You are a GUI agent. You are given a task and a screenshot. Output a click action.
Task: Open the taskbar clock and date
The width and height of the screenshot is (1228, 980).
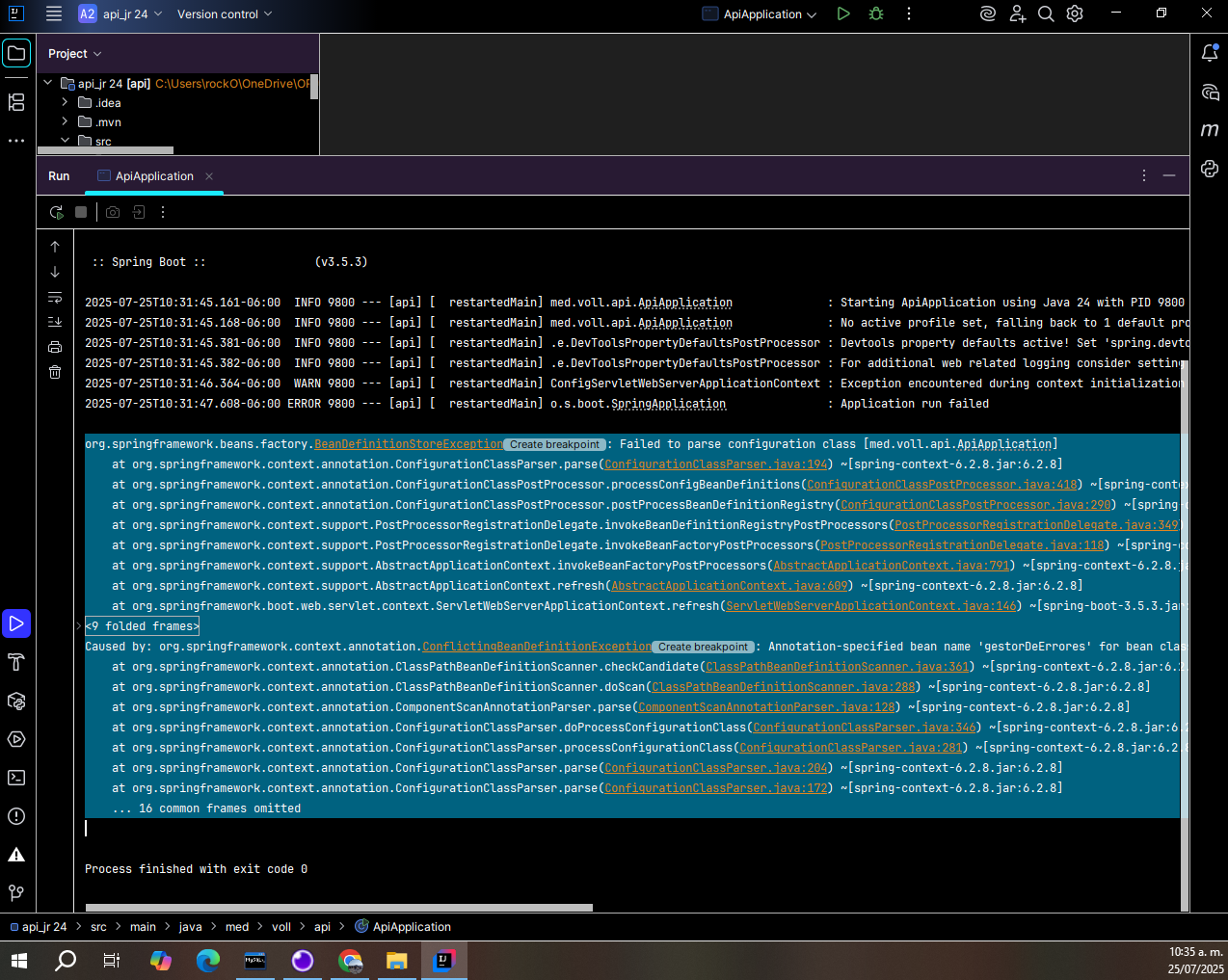coord(1196,961)
